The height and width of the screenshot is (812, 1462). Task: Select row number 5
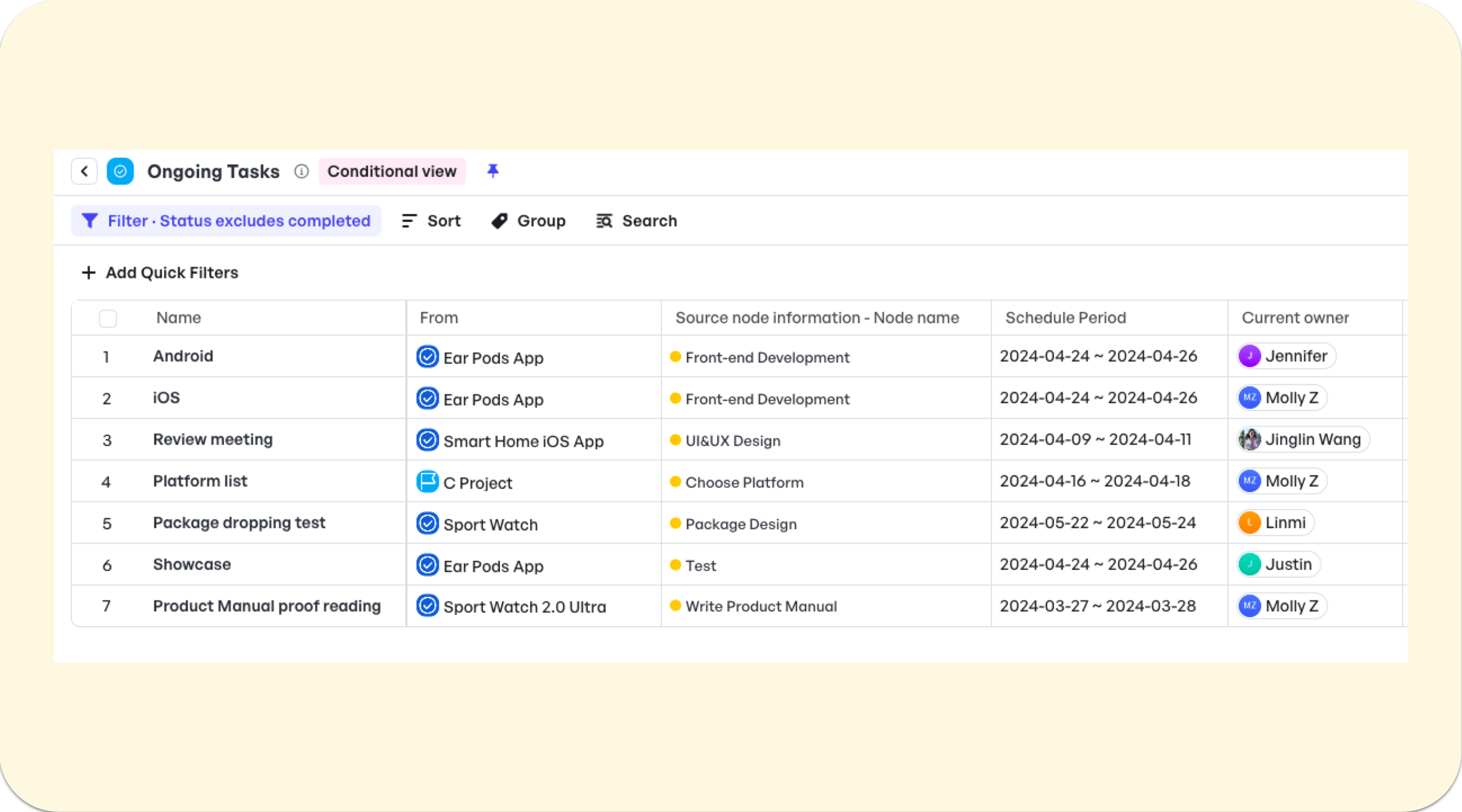click(107, 524)
